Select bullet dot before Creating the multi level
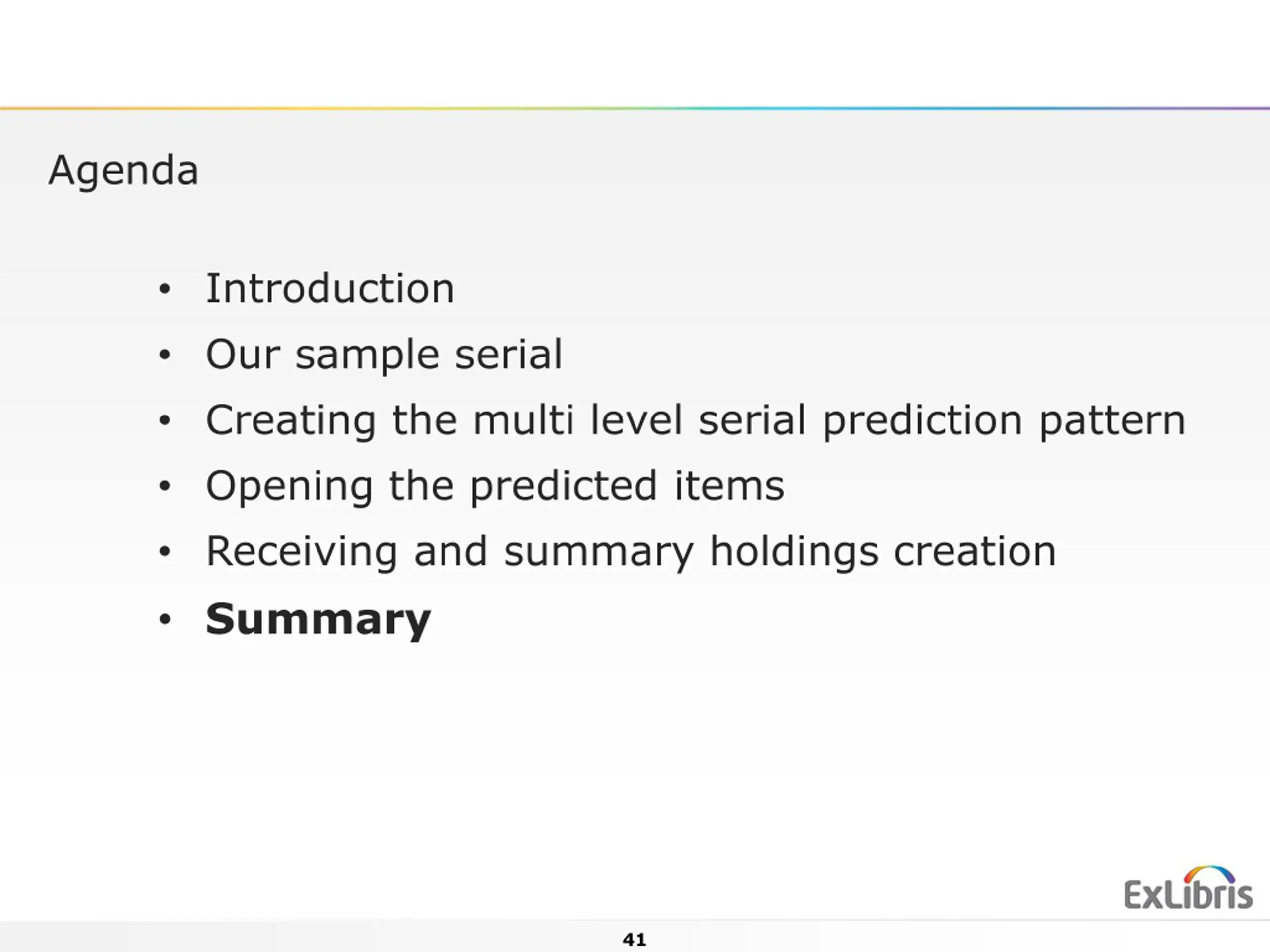1270x952 pixels. 165,420
